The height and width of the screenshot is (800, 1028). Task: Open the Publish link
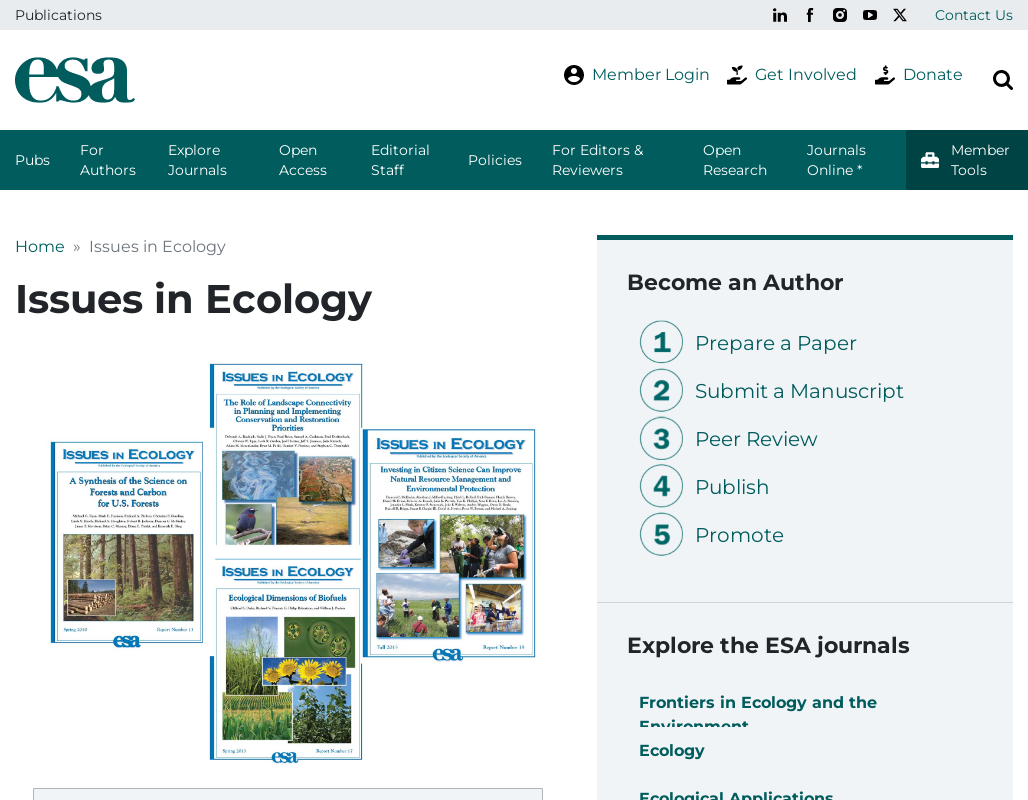(x=732, y=487)
